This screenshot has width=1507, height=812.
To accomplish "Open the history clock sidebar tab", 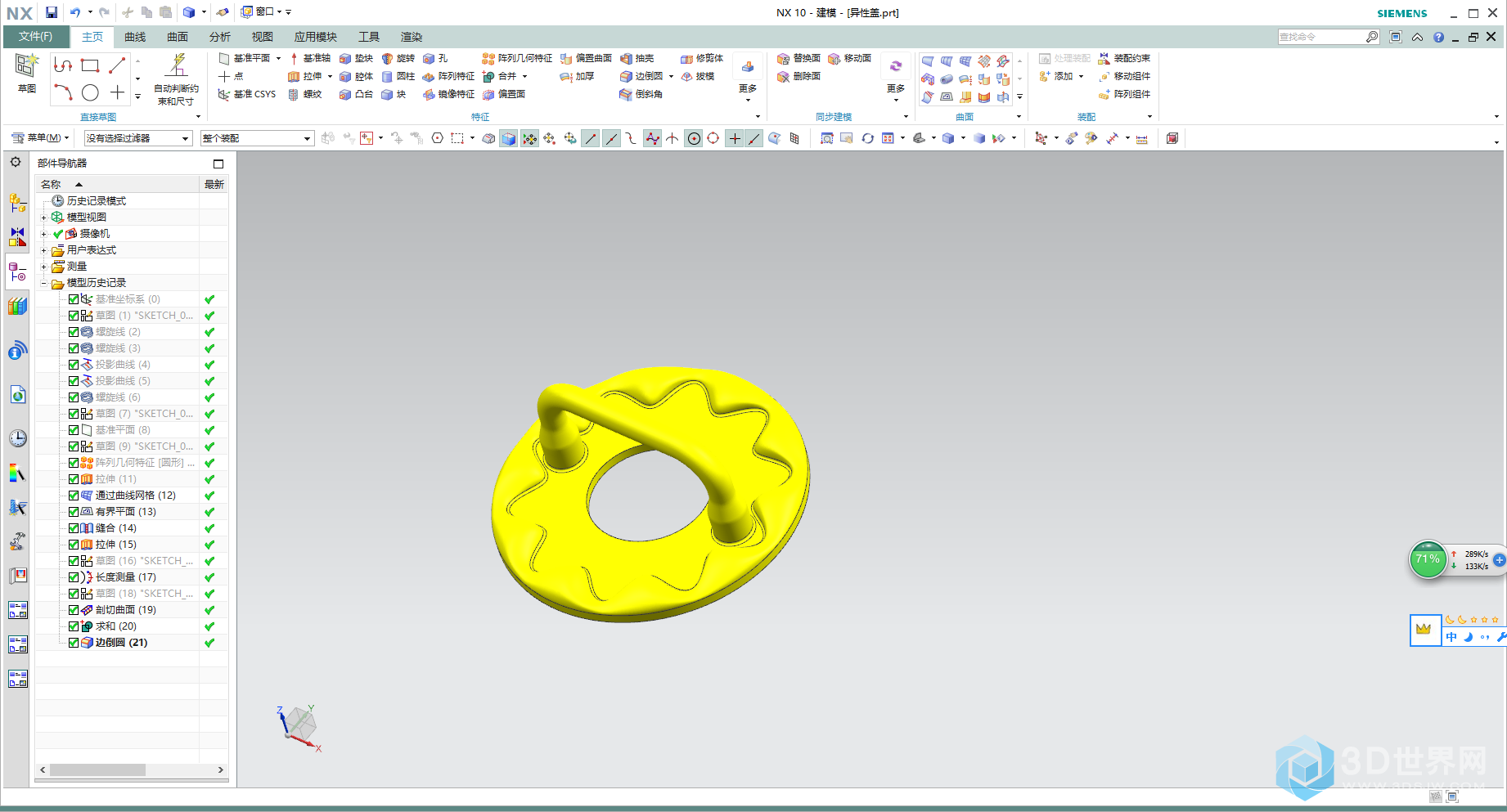I will [17, 438].
